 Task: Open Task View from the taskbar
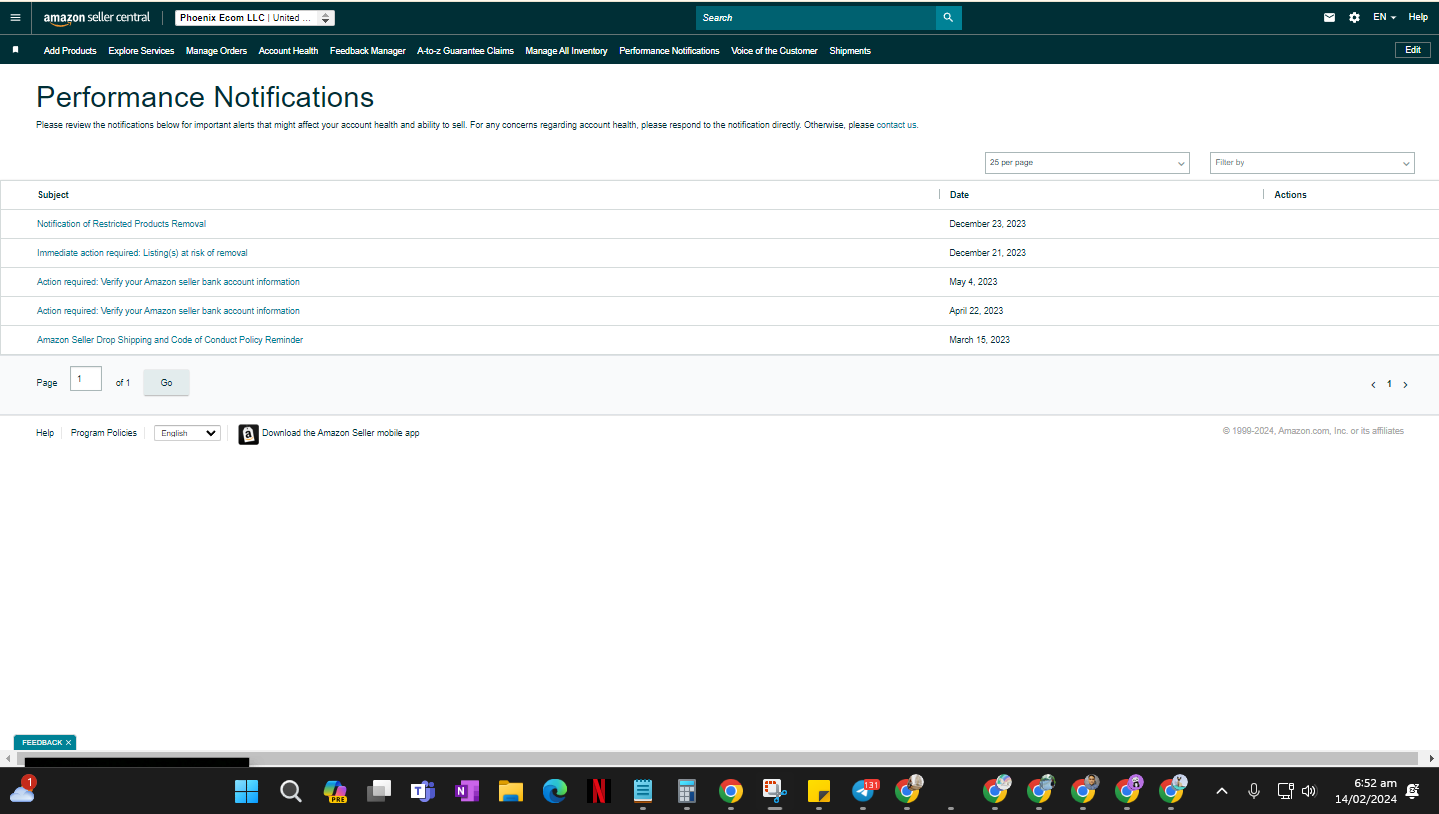click(x=379, y=791)
